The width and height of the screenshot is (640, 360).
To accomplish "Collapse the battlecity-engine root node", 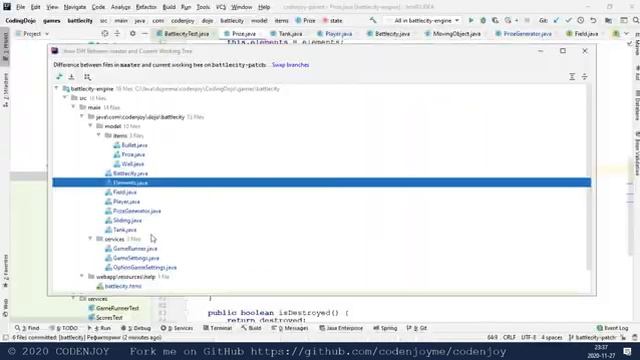I will (x=57, y=88).
